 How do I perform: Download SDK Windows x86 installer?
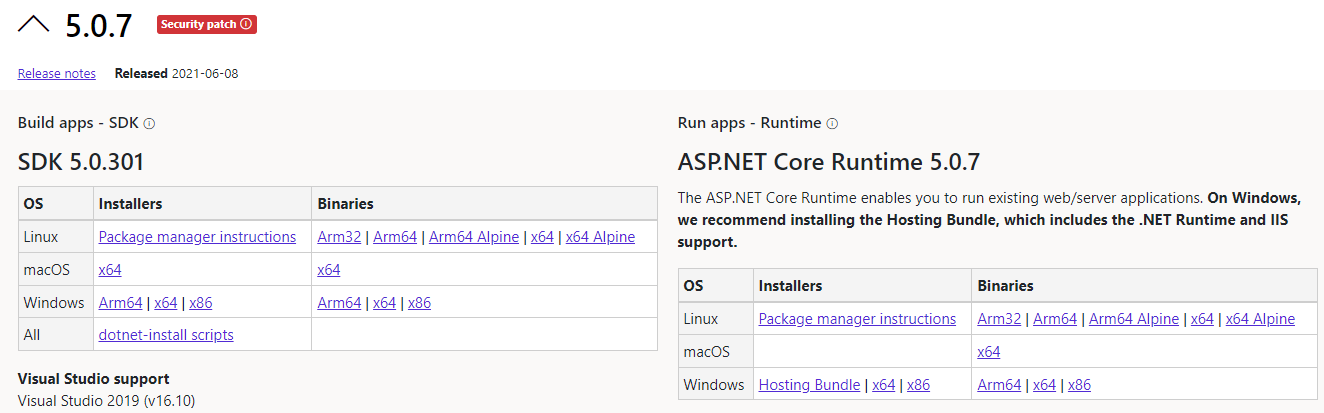[201, 303]
